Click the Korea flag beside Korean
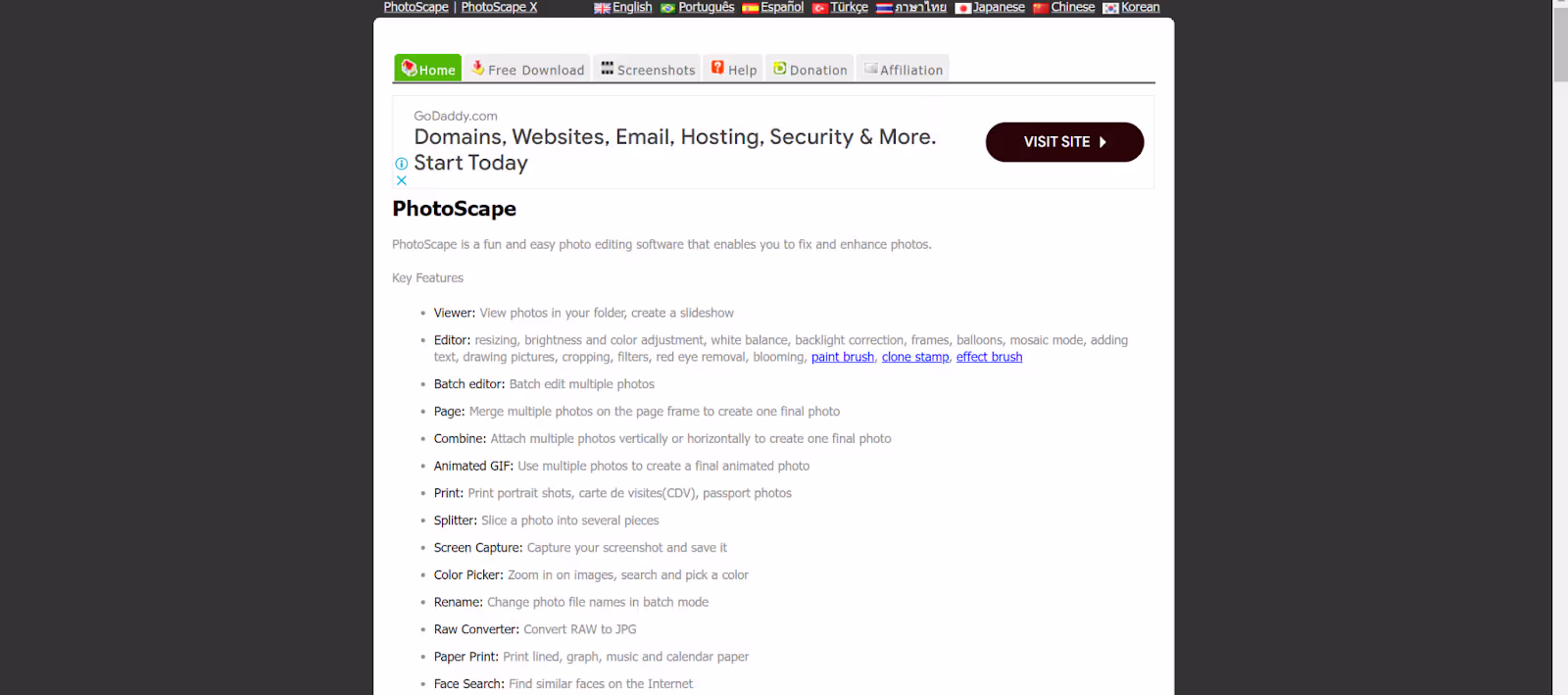The width and height of the screenshot is (1568, 695). coord(1110,8)
